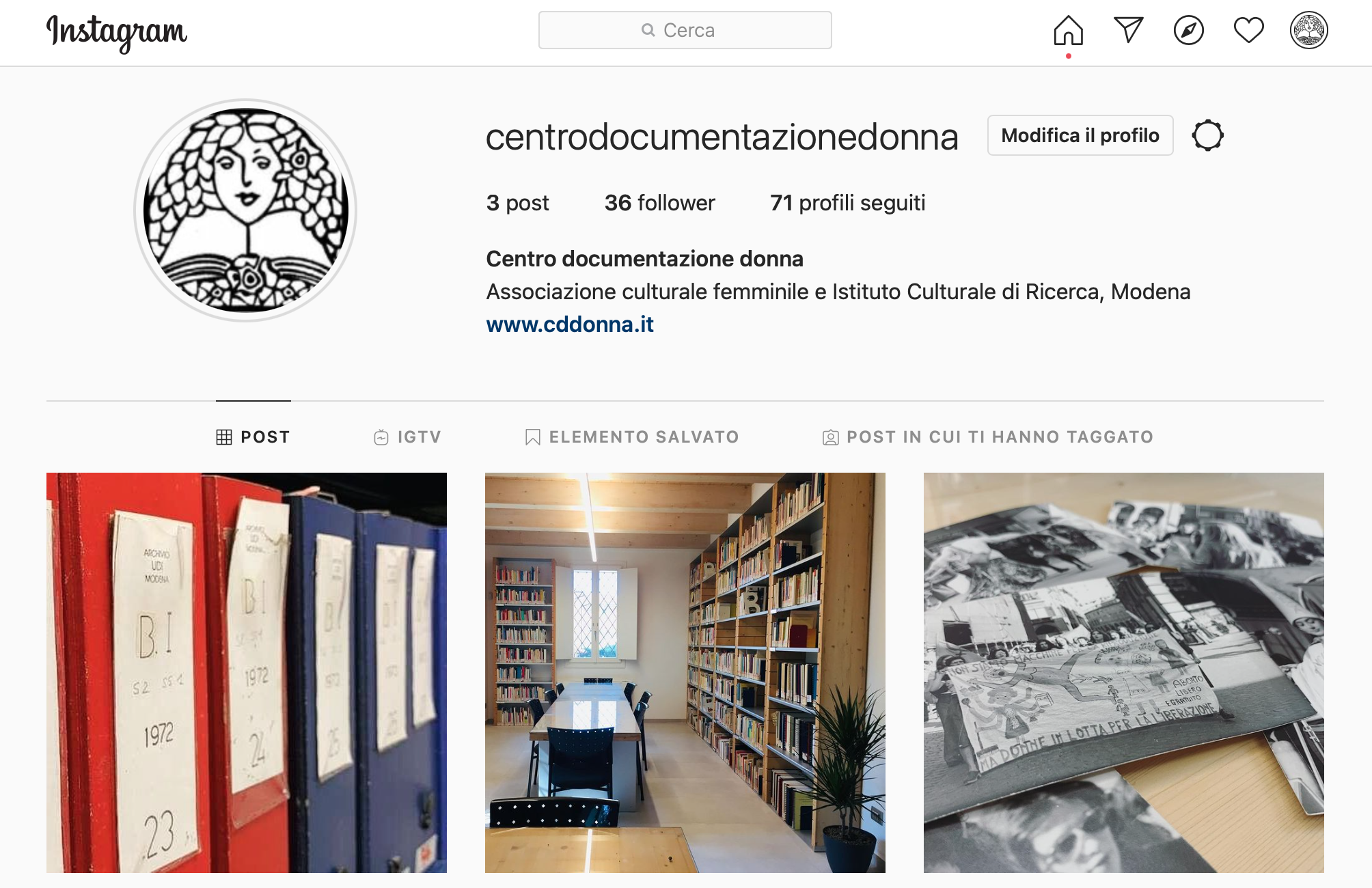
Task: Click the Instagram logo
Action: 117,32
